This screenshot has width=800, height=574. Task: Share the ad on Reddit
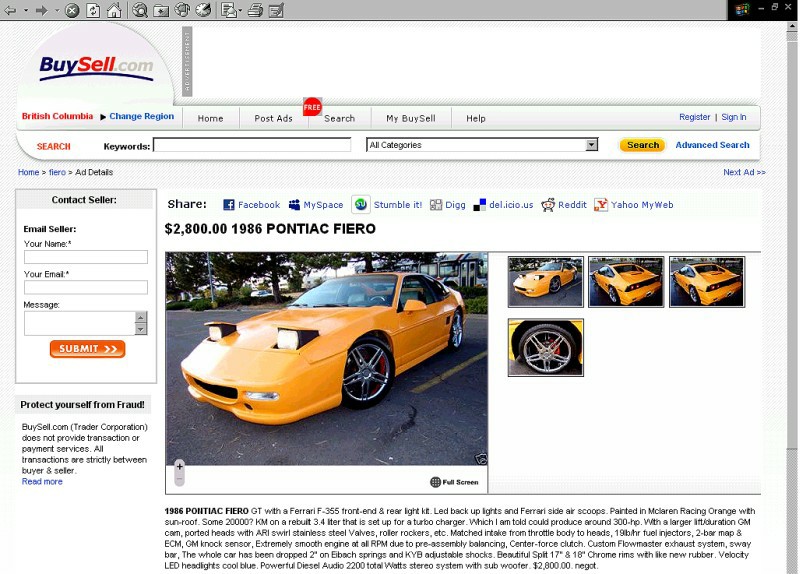pos(564,205)
